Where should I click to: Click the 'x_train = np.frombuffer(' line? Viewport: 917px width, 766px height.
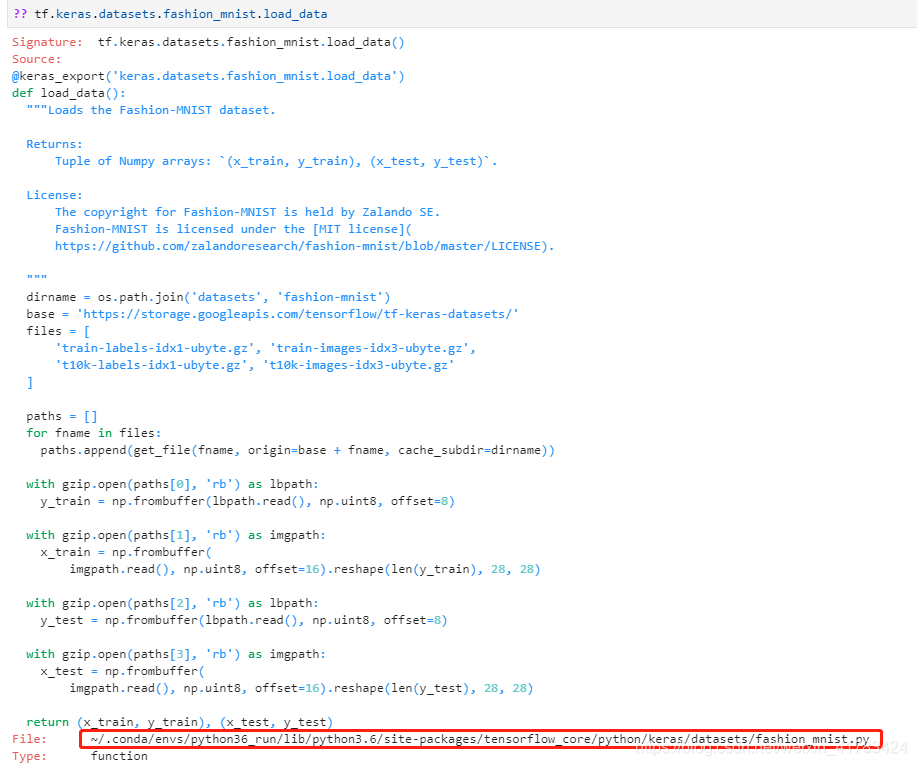coord(126,552)
